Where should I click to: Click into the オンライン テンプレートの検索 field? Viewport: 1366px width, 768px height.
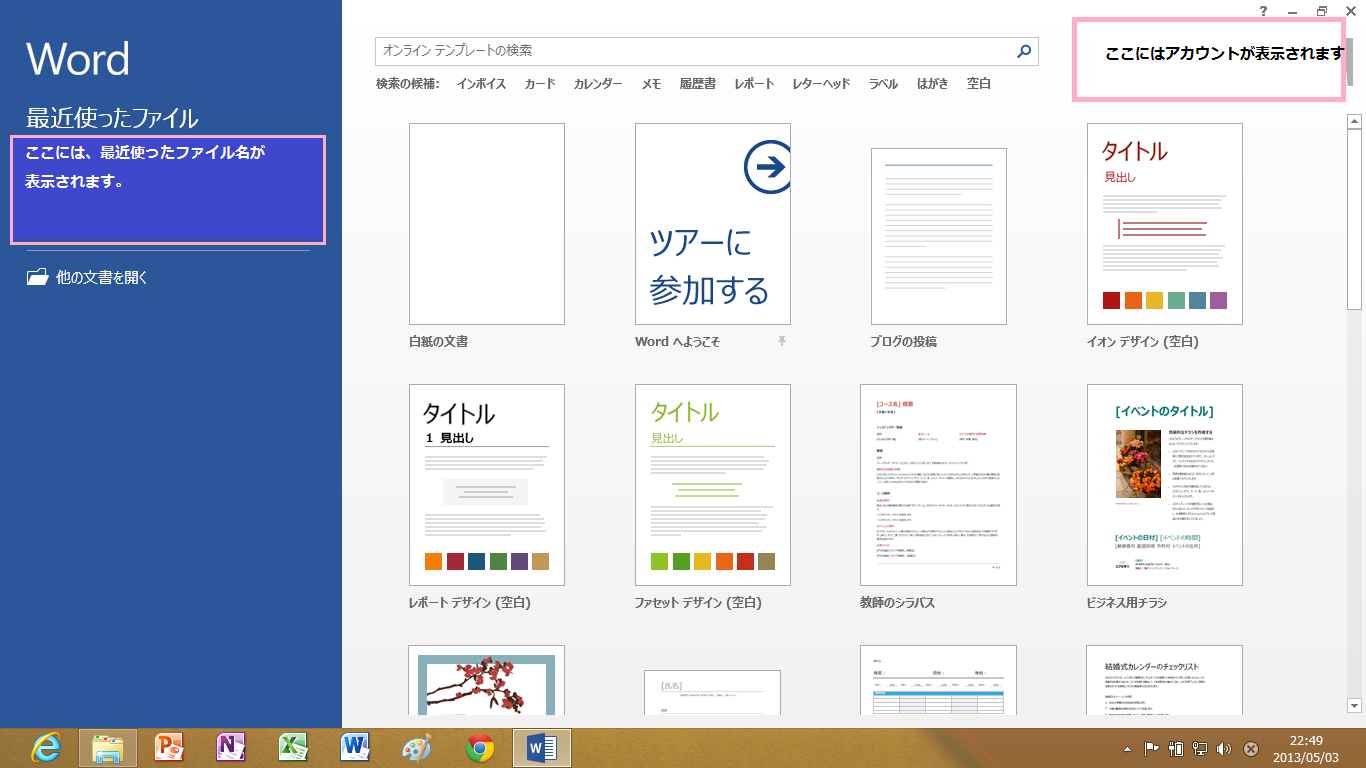(706, 51)
